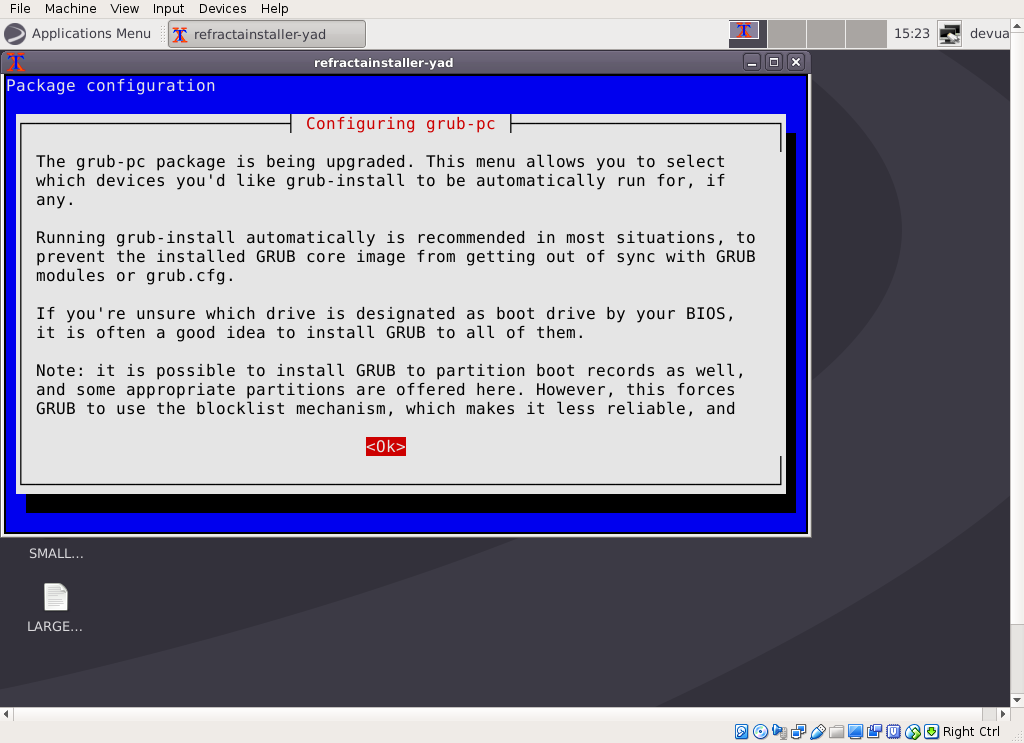
Task: Click the devua user name on panel
Action: click(x=989, y=34)
